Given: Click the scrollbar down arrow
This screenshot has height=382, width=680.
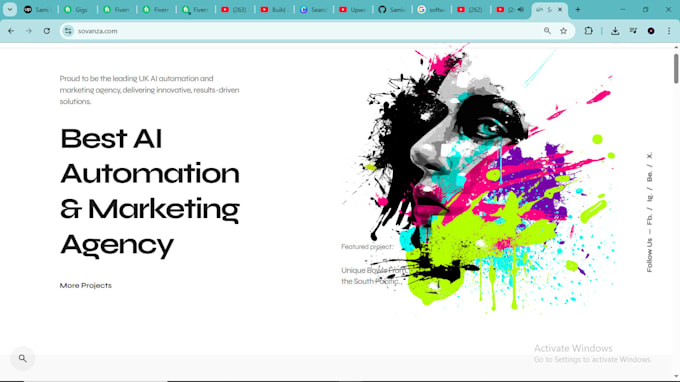Looking at the screenshot, I should coord(676,376).
